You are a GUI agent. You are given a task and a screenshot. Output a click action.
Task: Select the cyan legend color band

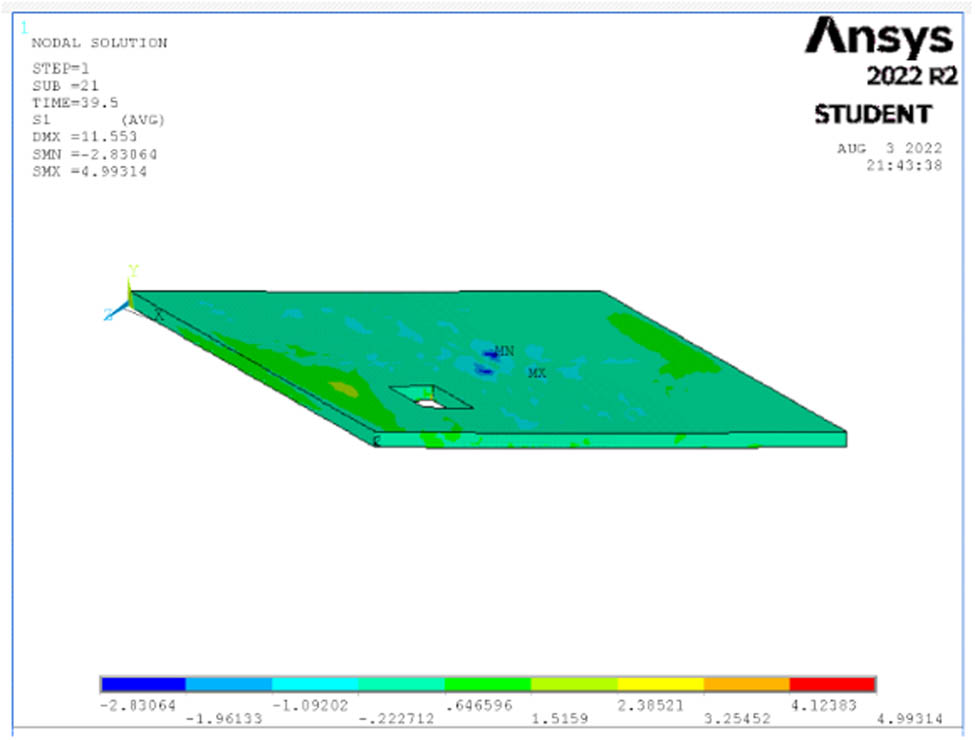pyautogui.click(x=315, y=684)
